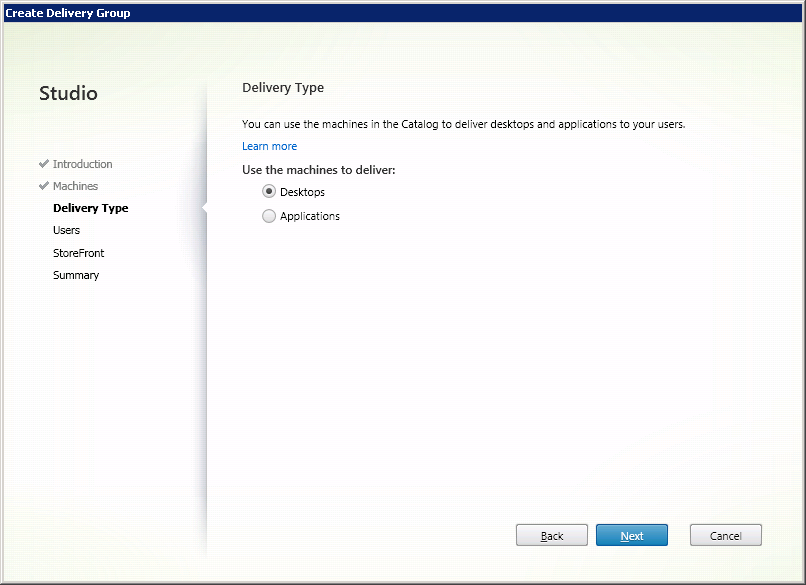Select the Delivery Type step
The image size is (806, 585).
91,208
